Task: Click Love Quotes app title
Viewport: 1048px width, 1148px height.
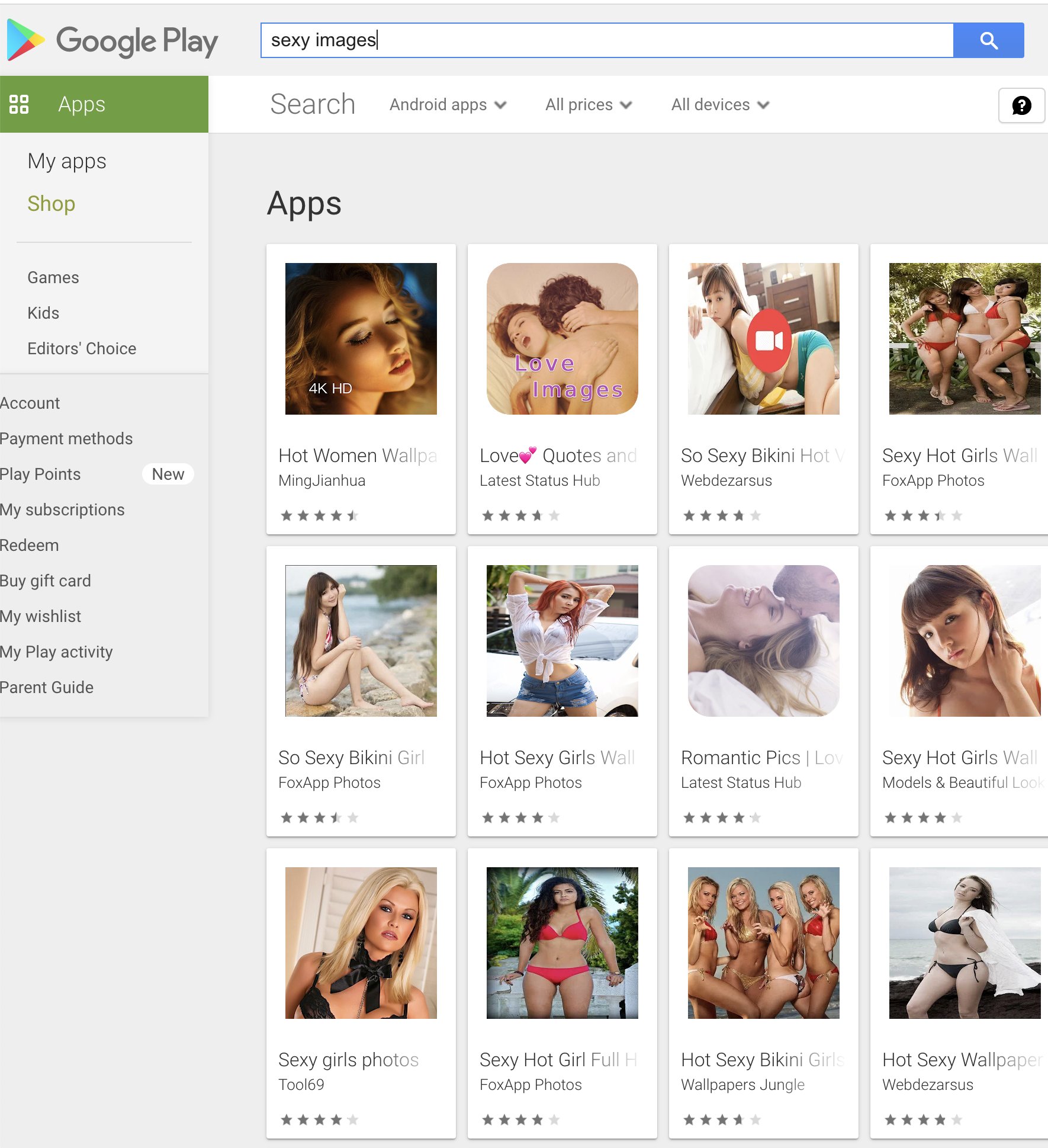Action: [559, 456]
